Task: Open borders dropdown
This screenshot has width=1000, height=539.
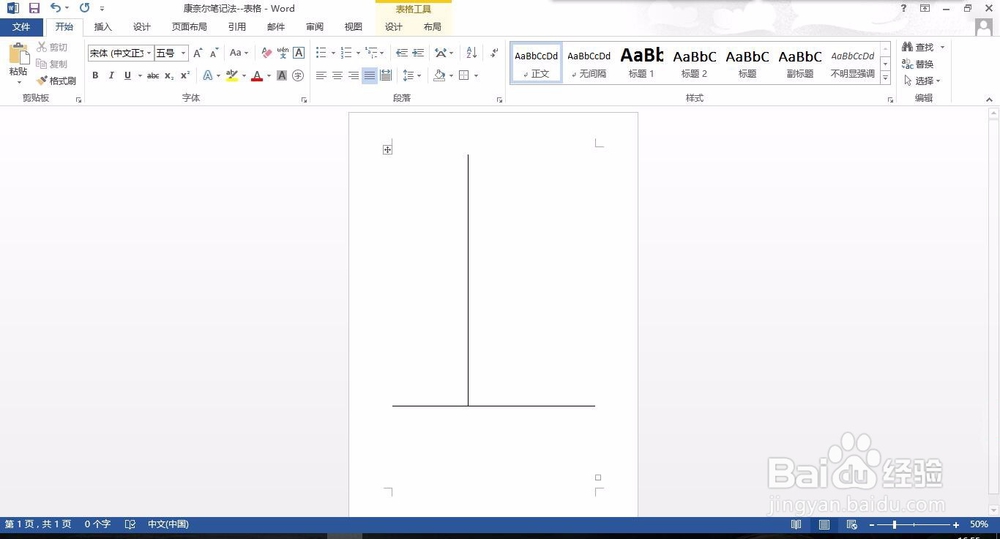Action: (476, 75)
